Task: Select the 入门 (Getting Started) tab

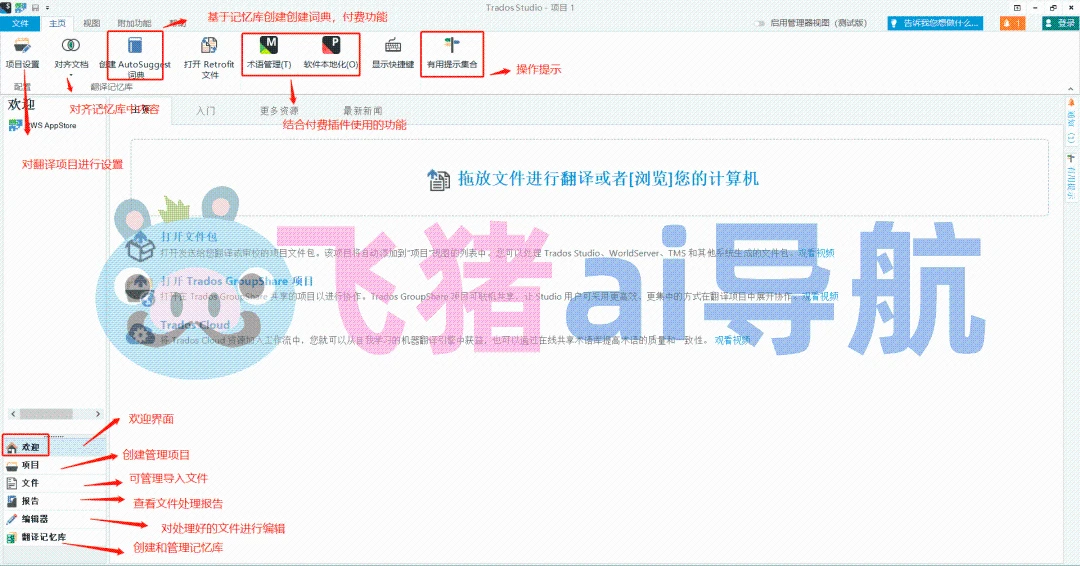Action: 205,111
